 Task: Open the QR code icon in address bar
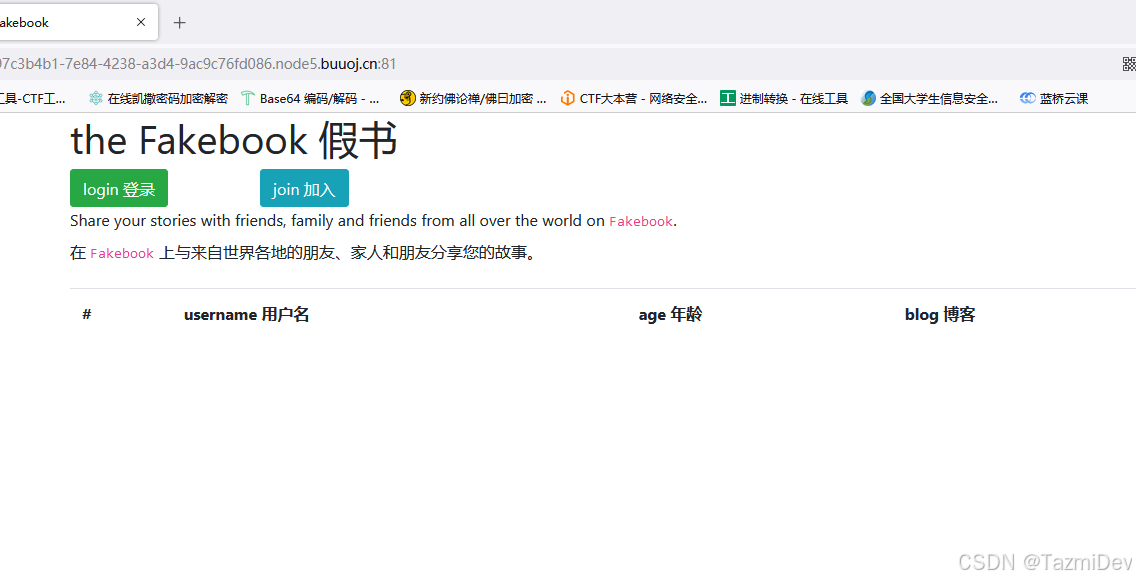pos(1129,64)
